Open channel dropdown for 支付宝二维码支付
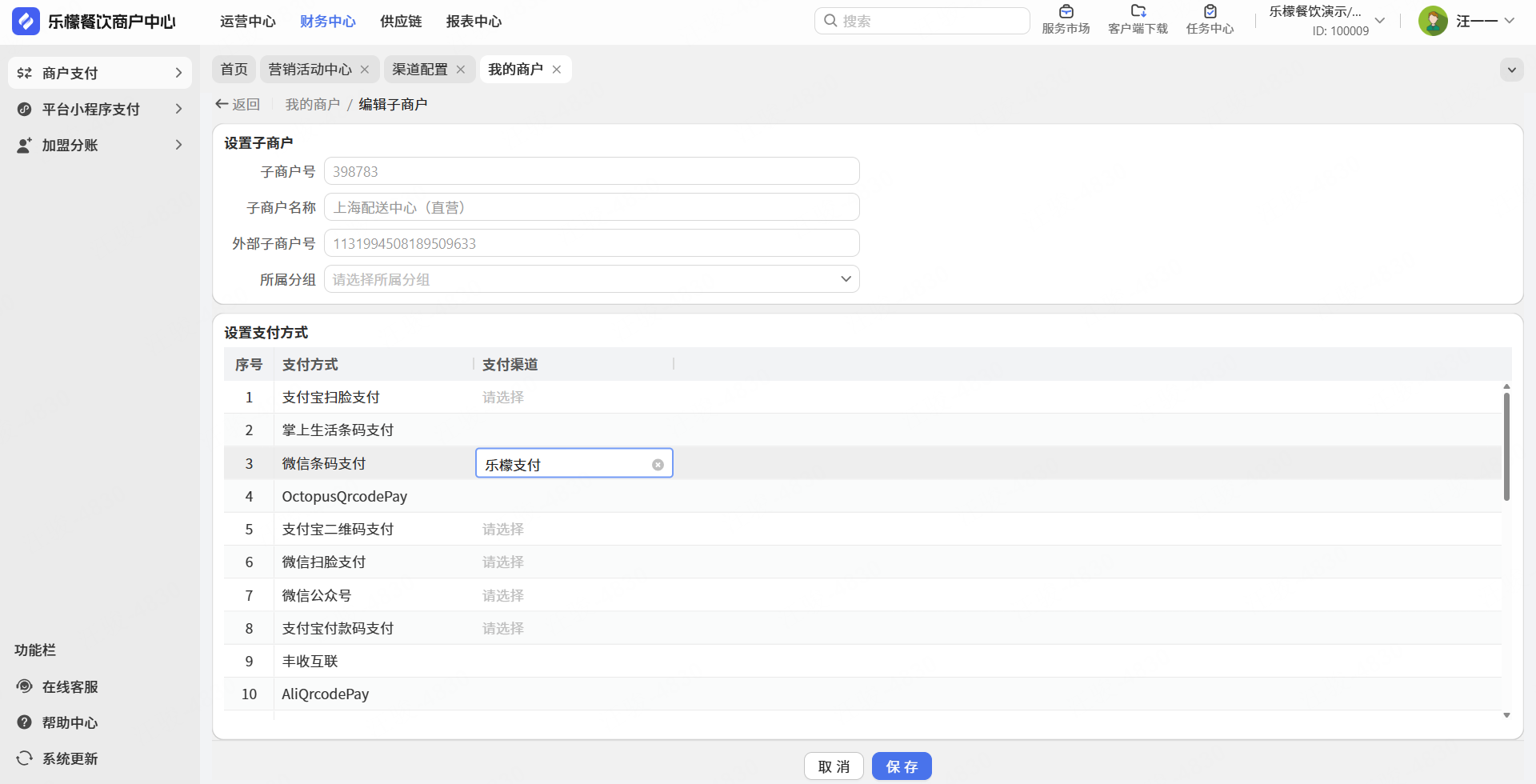The image size is (1536, 784). [x=574, y=529]
